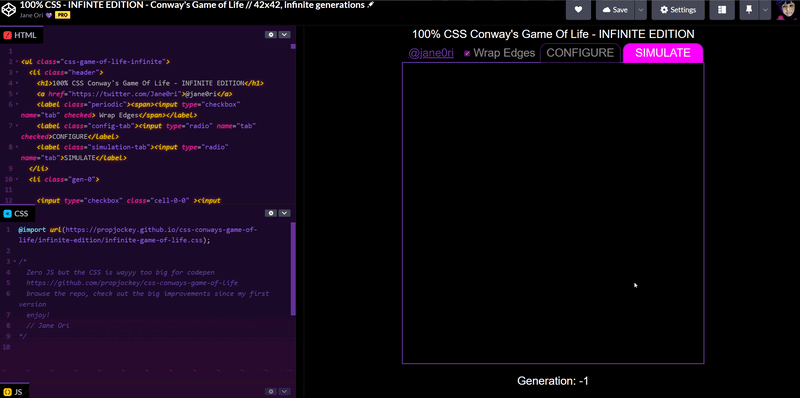This screenshot has width=800, height=398.
Task: Switch to the SIMULATE tab
Action: 663,53
